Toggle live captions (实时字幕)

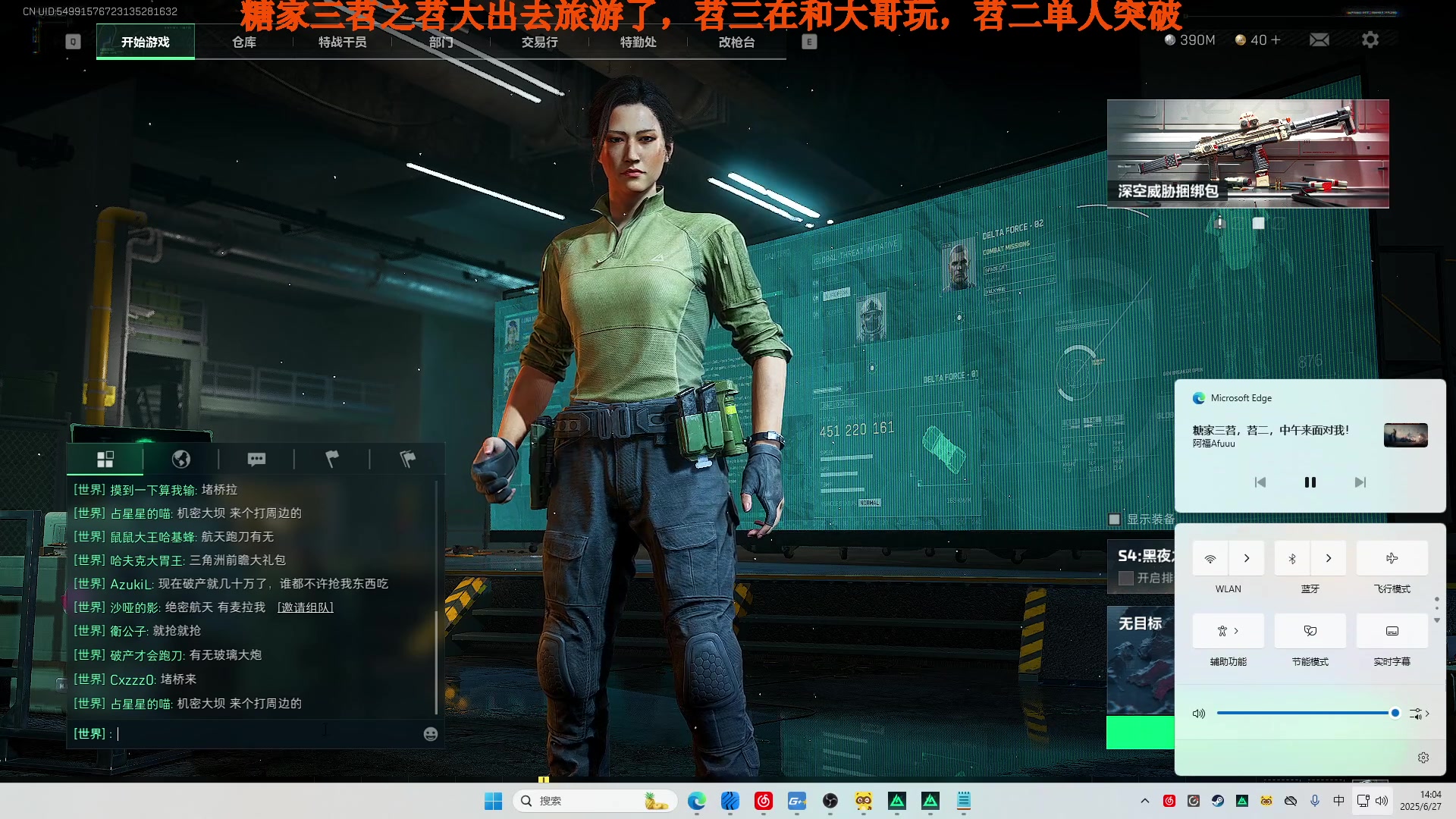(1392, 631)
